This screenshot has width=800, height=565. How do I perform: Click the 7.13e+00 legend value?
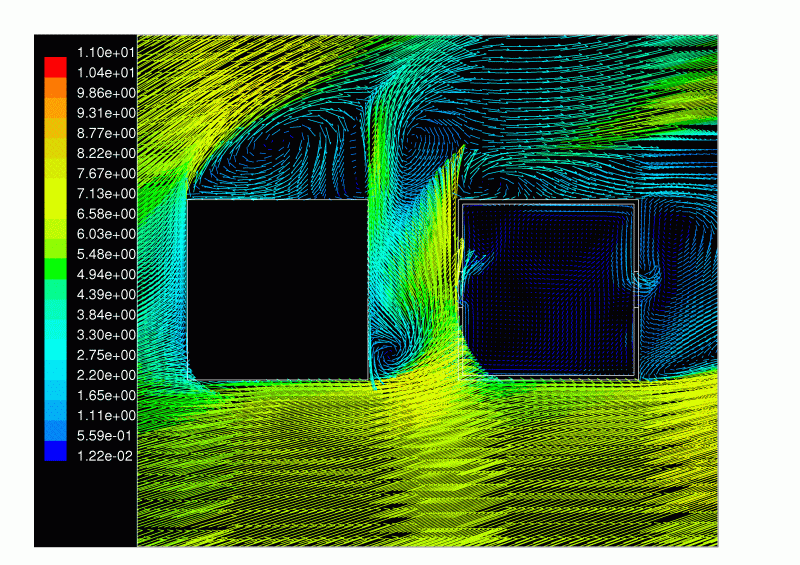tap(106, 193)
